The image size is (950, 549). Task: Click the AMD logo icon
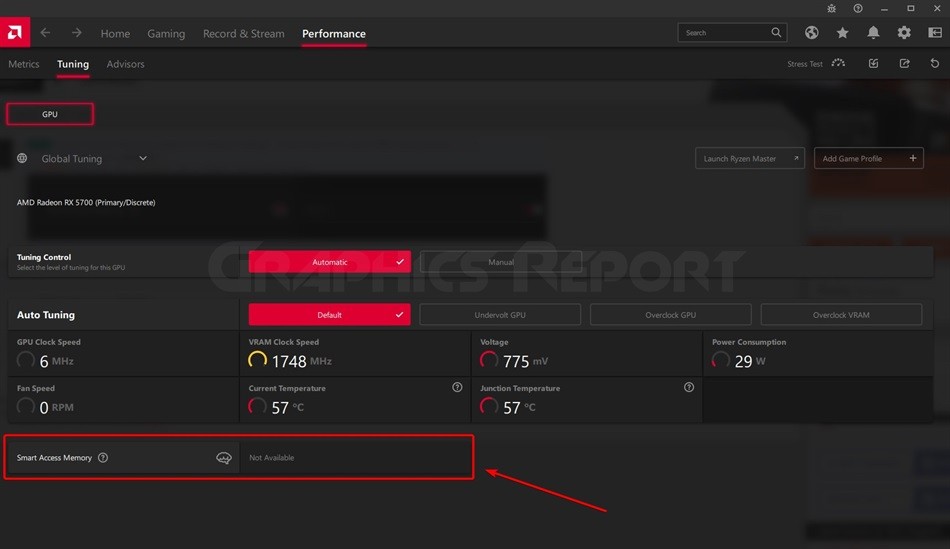pyautogui.click(x=15, y=32)
